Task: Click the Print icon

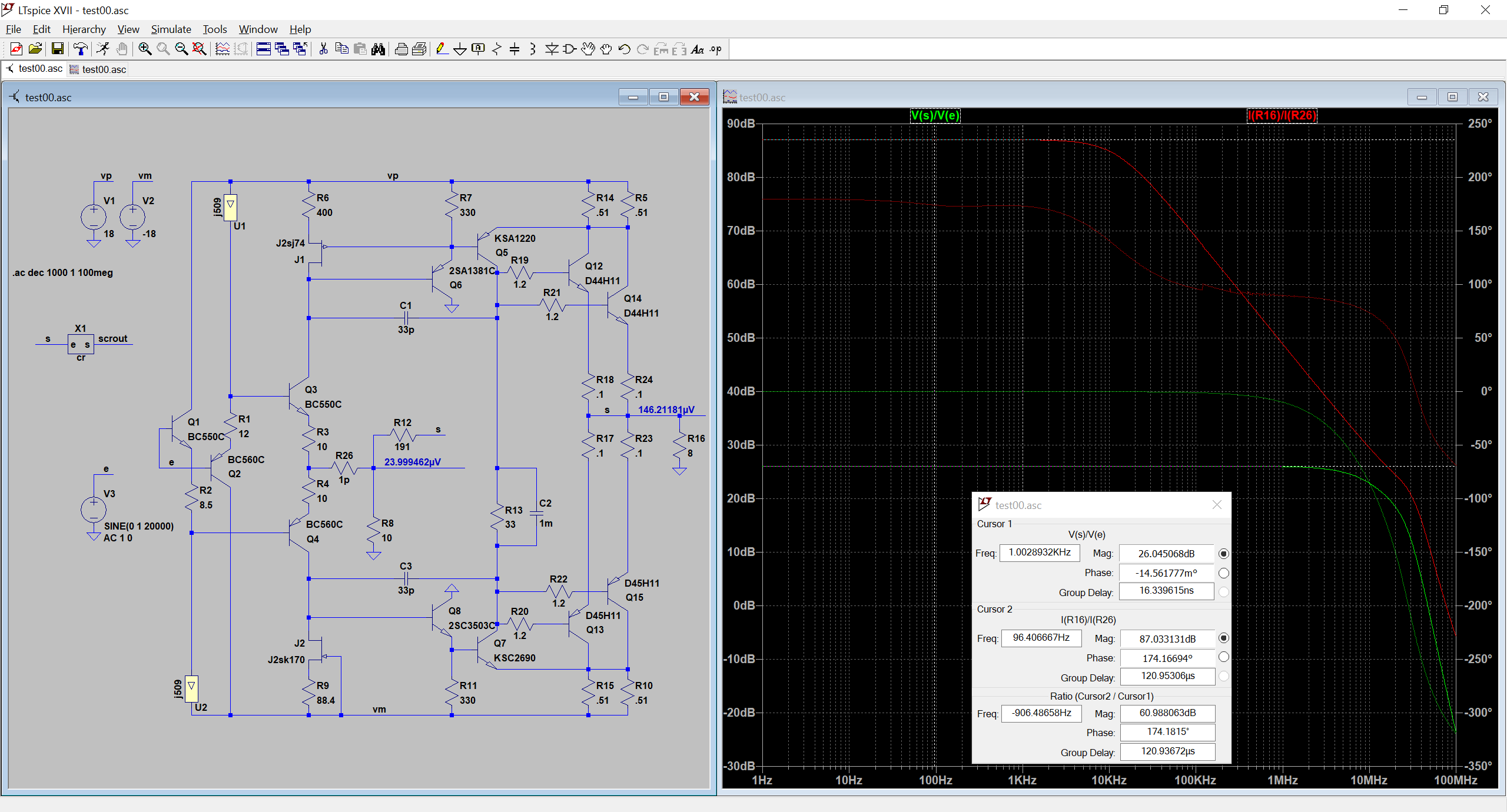Action: coord(419,49)
